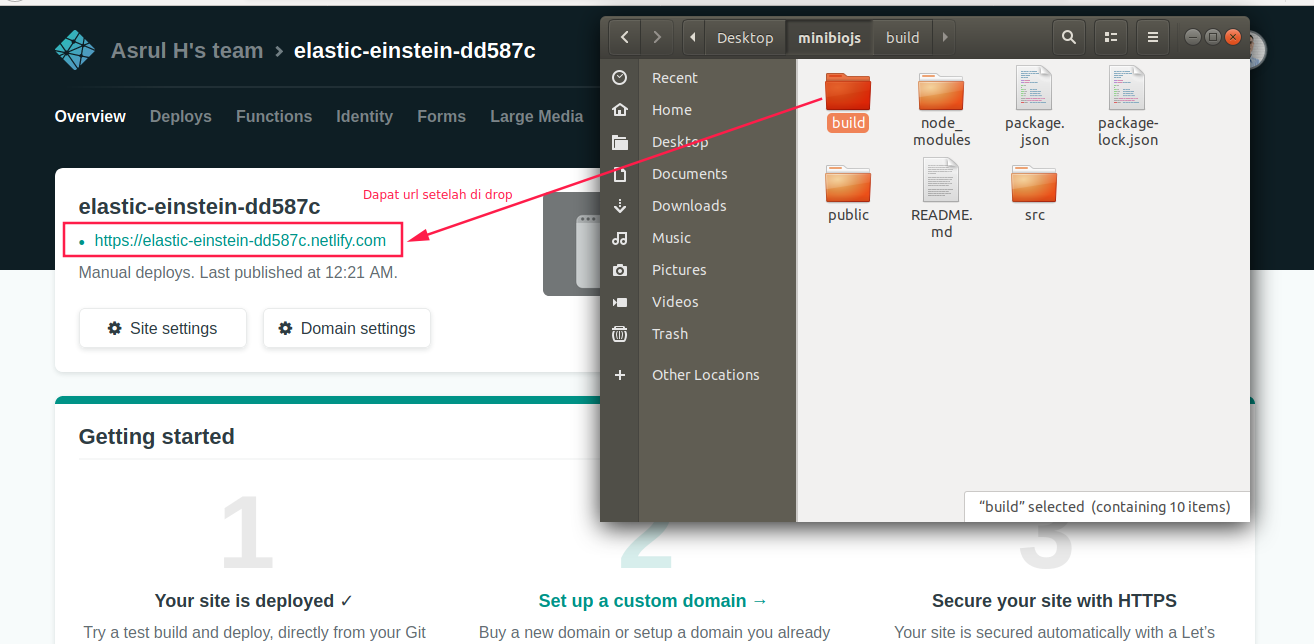Select build in the path bar

point(903,38)
